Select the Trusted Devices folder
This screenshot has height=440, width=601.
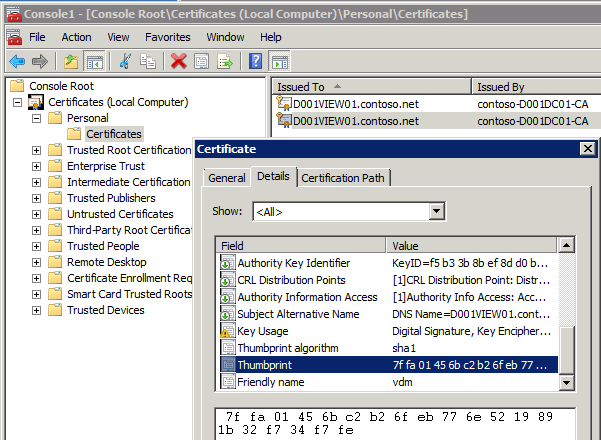[x=106, y=310]
